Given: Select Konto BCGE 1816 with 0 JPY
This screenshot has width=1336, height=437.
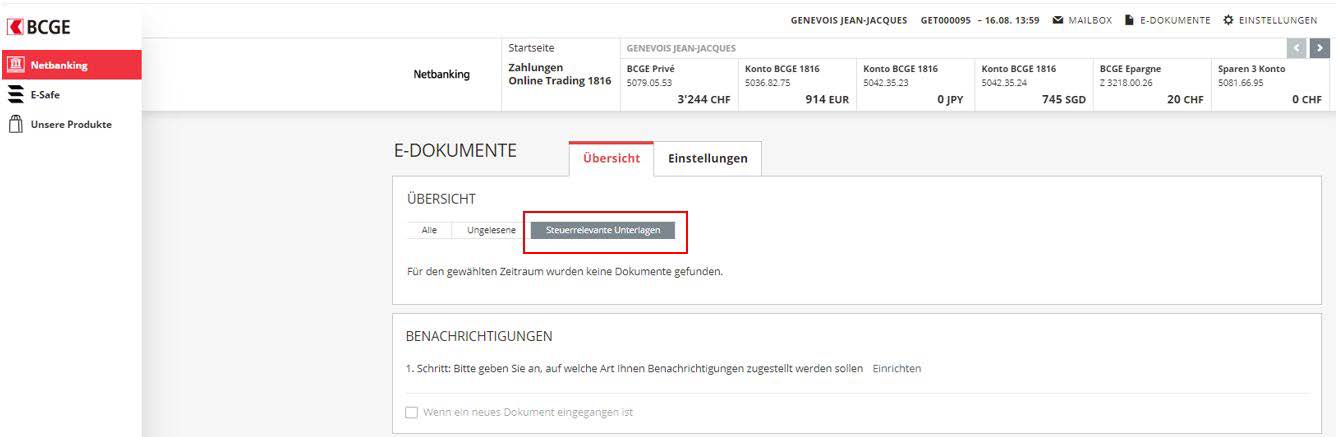Looking at the screenshot, I should [915, 84].
